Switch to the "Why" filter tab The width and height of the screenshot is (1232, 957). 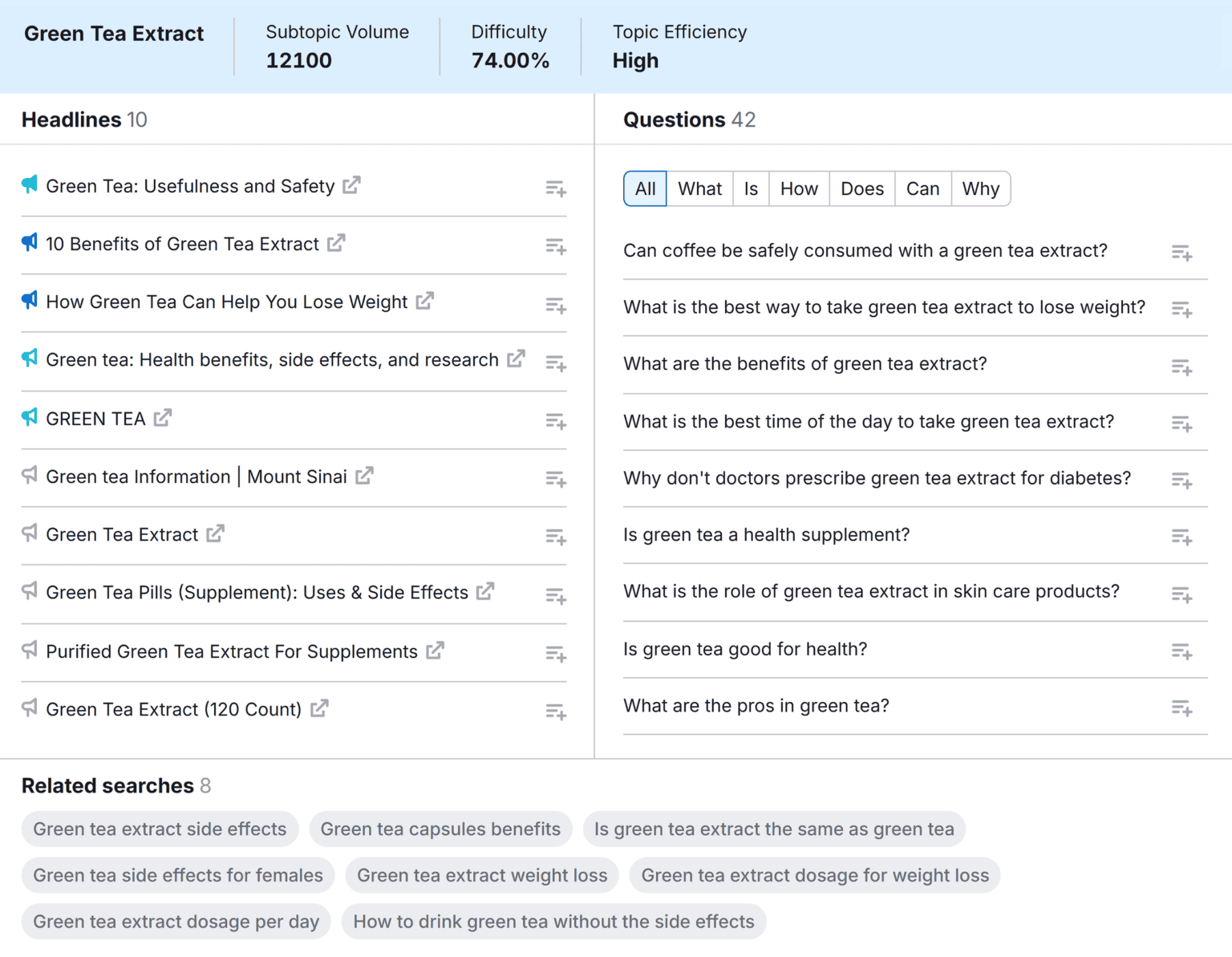(x=980, y=189)
